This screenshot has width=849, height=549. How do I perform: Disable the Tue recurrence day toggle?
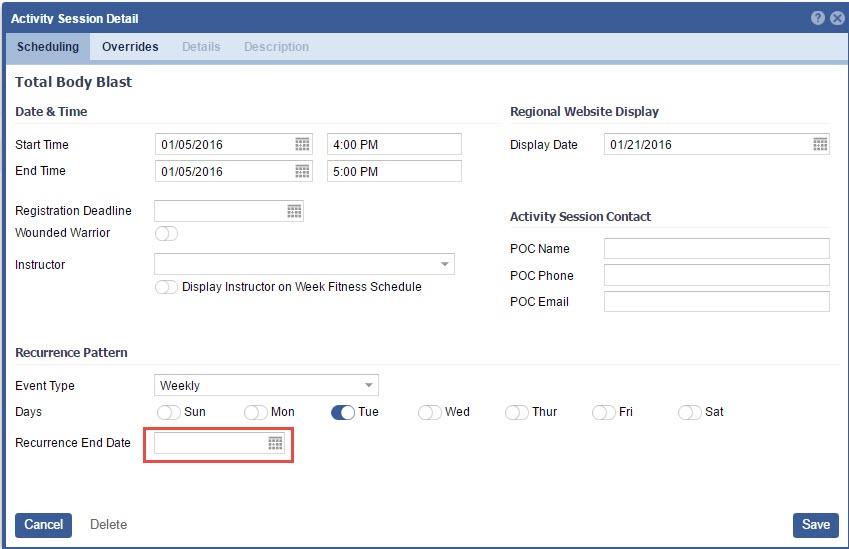[x=342, y=412]
